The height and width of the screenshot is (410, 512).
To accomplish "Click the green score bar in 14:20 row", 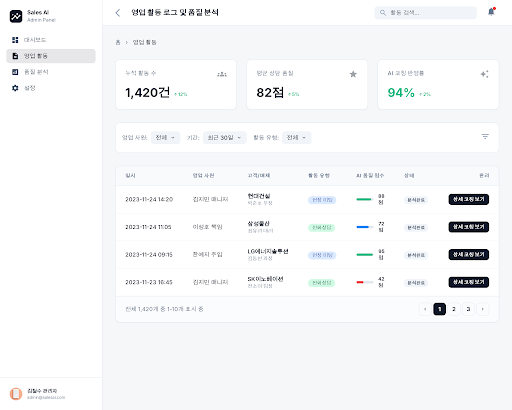I will click(x=365, y=199).
